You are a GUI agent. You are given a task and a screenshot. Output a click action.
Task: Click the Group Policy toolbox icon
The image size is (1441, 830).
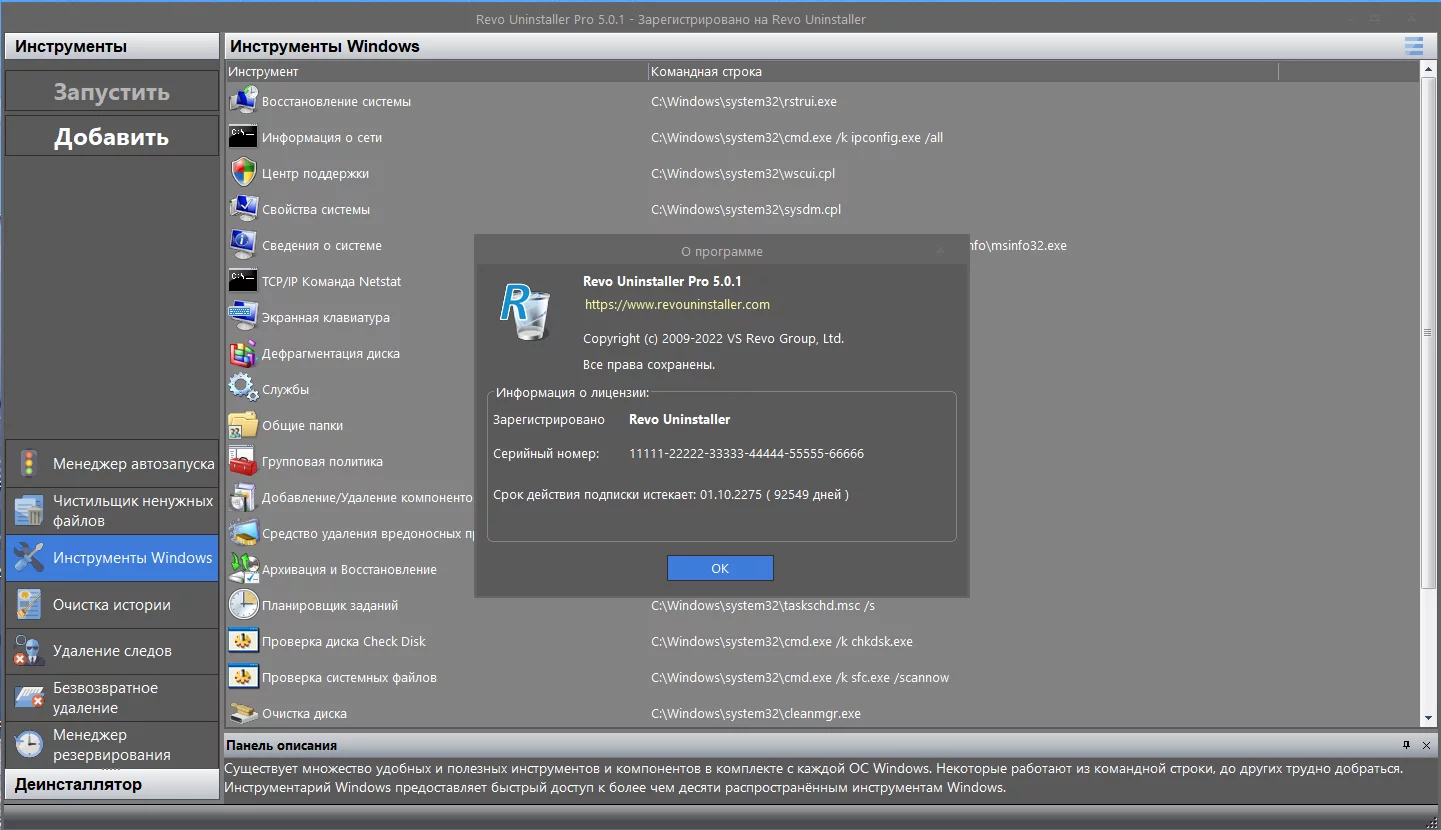(243, 461)
